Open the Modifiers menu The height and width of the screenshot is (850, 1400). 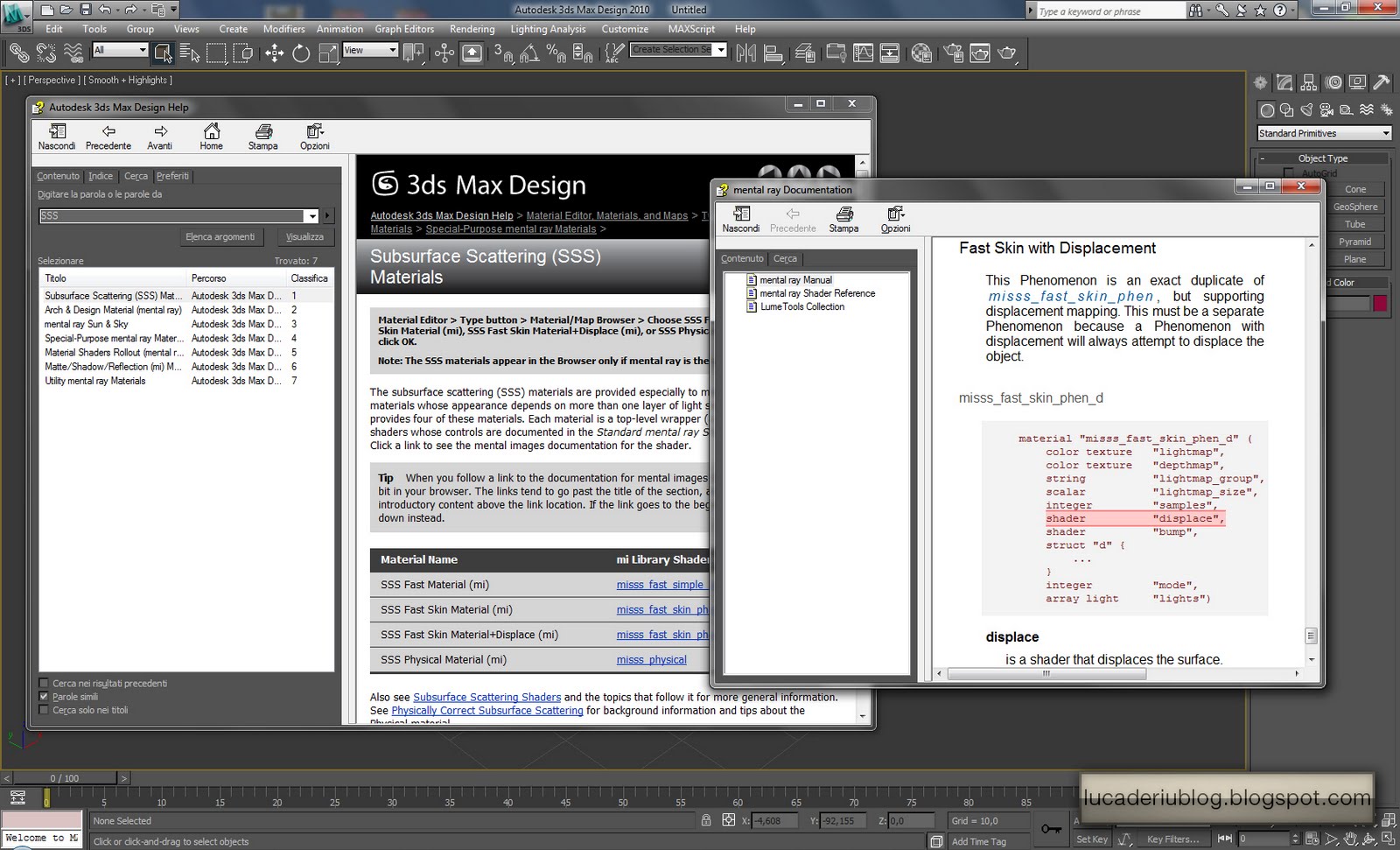tap(283, 29)
